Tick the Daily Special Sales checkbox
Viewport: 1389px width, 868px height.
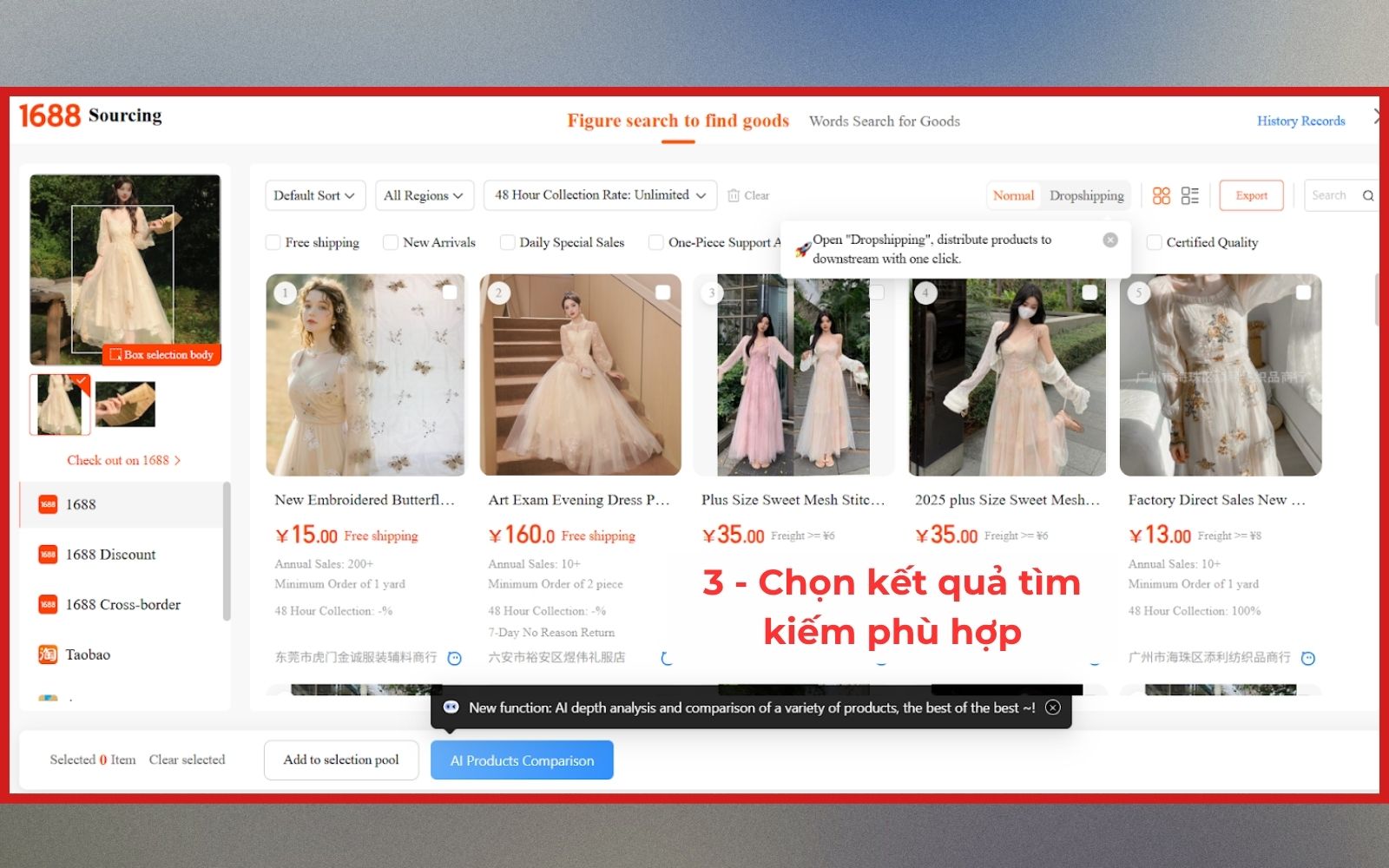[x=507, y=242]
